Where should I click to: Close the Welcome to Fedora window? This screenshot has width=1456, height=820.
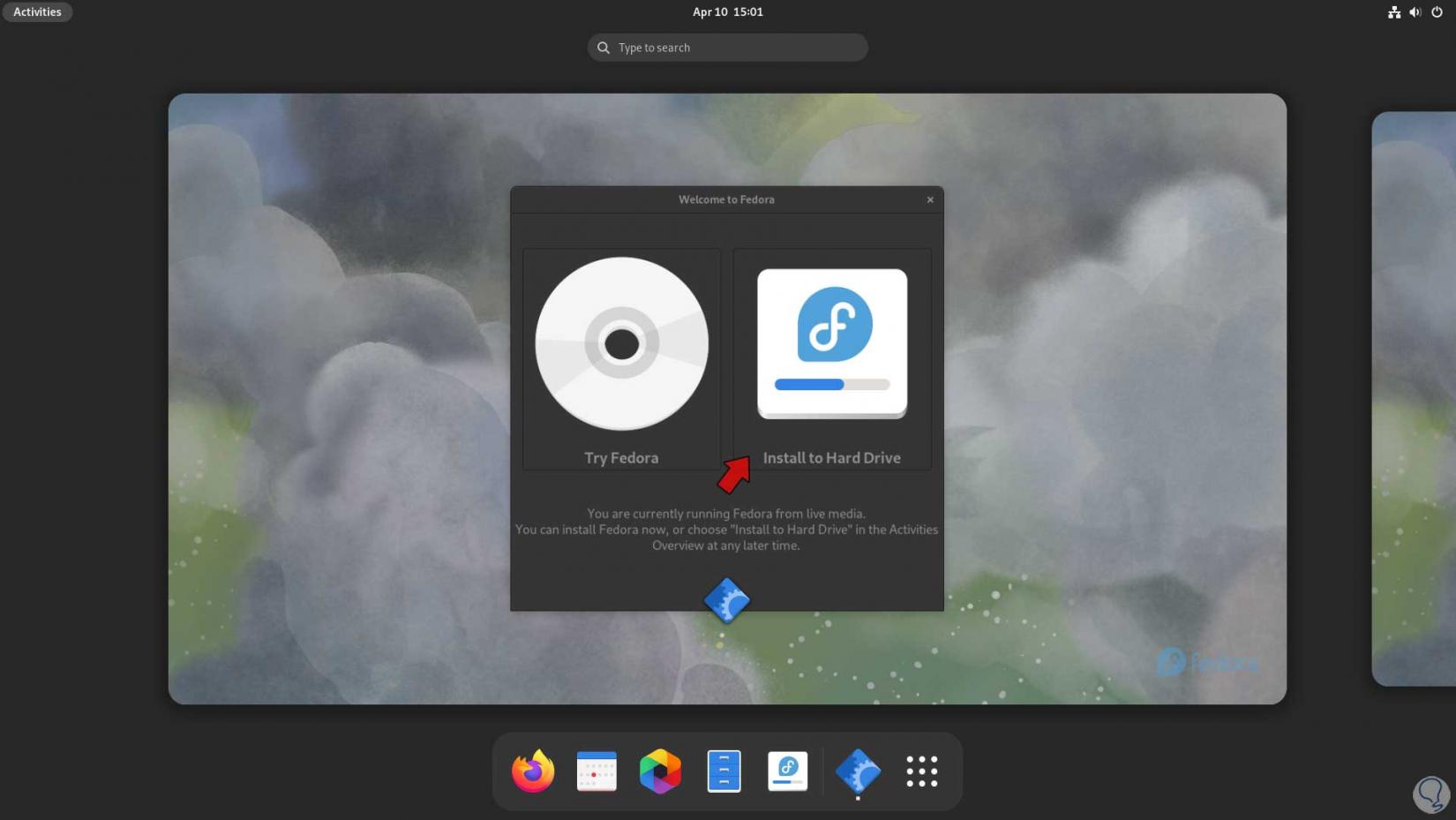930,199
